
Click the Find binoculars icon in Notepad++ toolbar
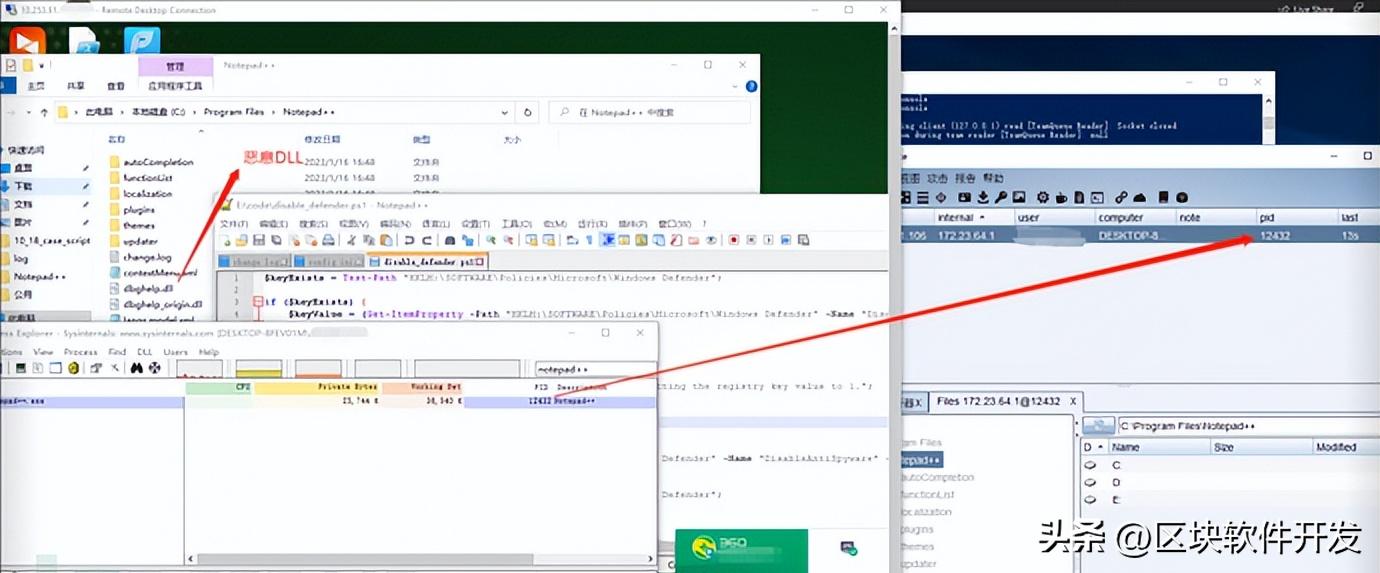(x=449, y=240)
